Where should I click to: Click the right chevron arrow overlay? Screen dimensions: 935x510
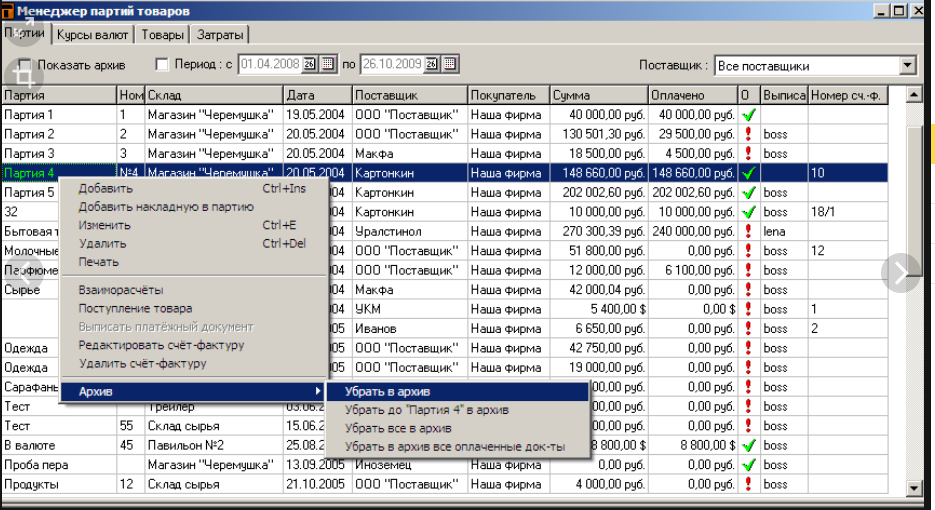[x=900, y=272]
